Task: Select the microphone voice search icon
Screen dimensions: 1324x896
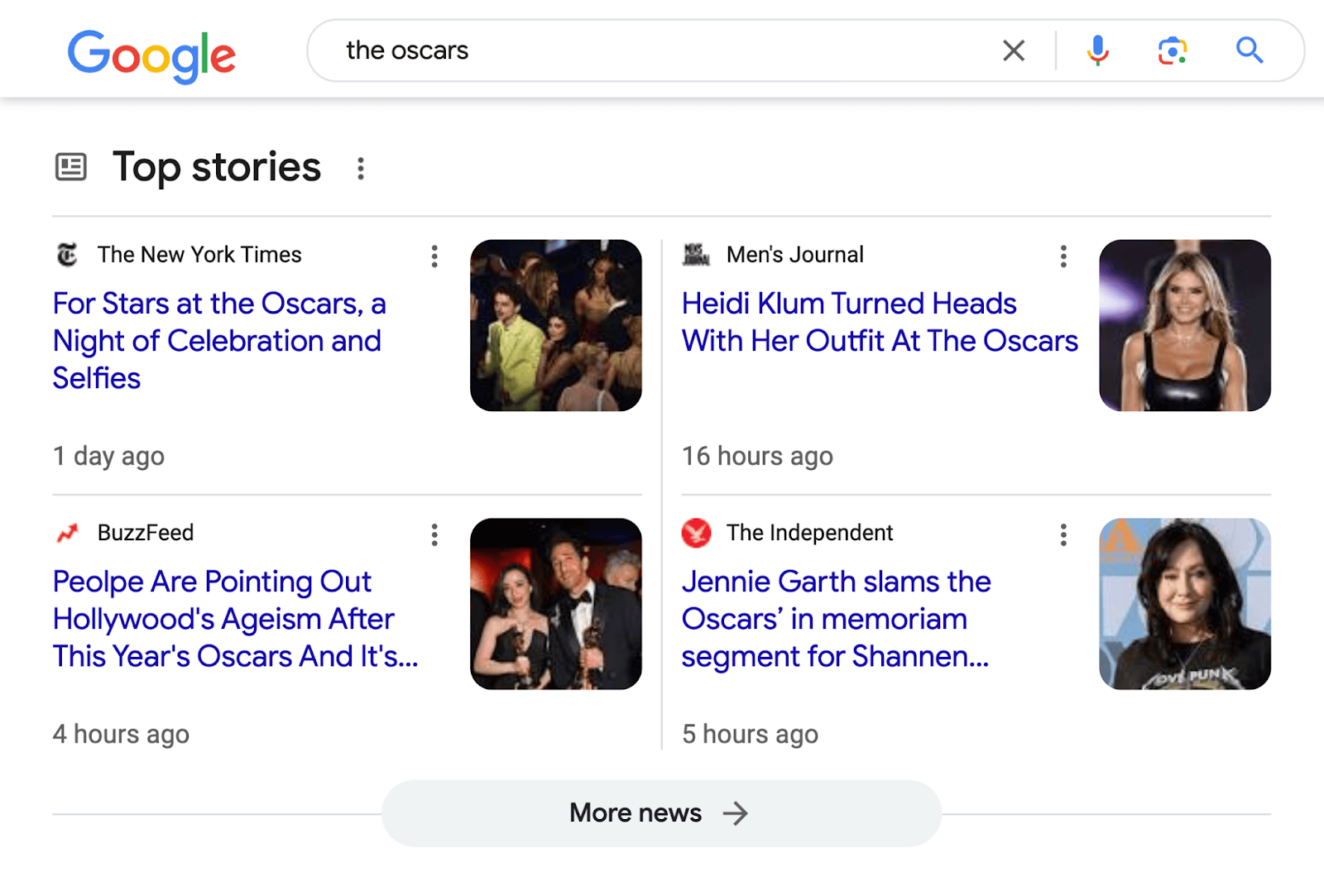Action: (1097, 50)
